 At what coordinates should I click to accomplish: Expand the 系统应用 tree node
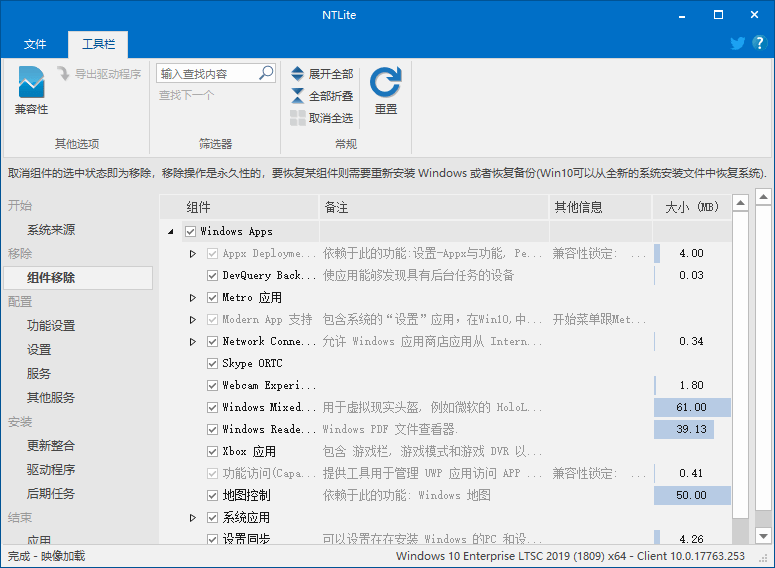click(x=193, y=518)
